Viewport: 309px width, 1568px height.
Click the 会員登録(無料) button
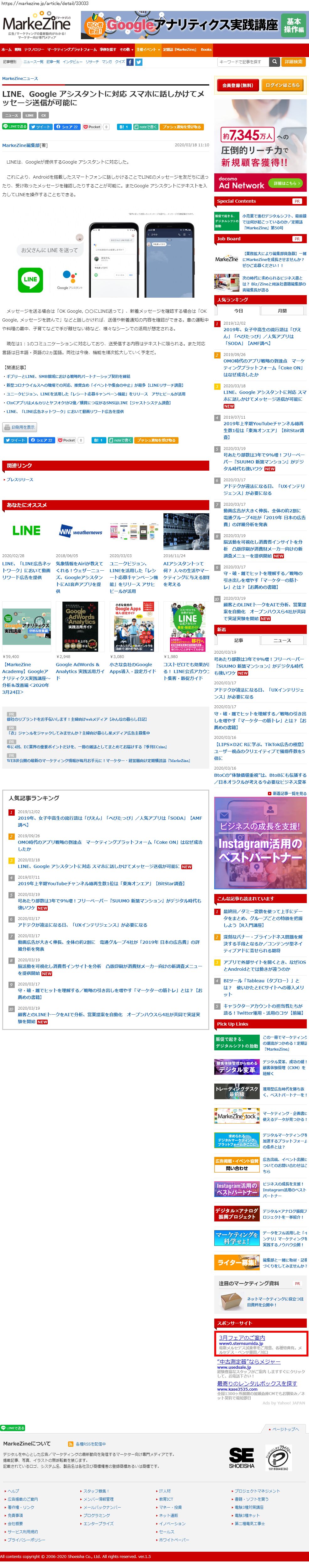[237, 85]
